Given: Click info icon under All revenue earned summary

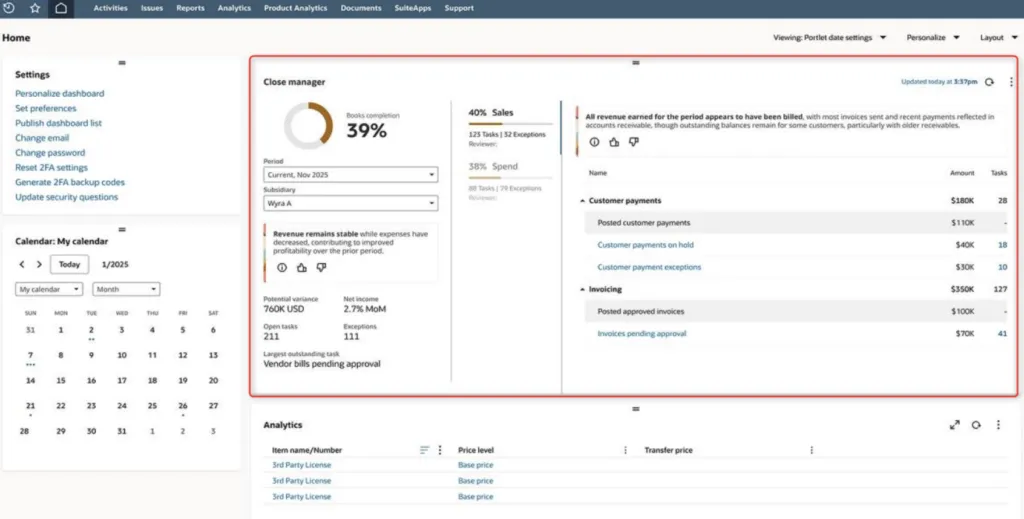Looking at the screenshot, I should [594, 142].
